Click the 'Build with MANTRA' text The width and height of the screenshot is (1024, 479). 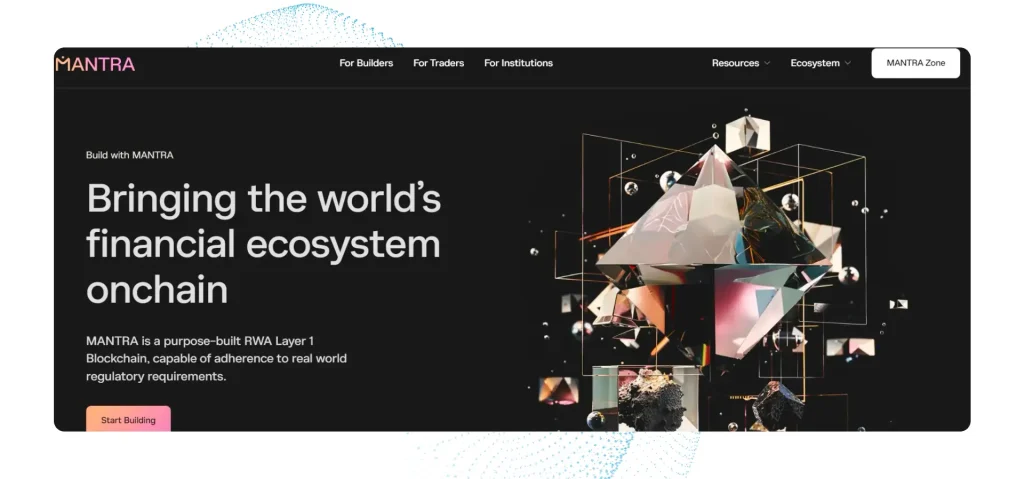coord(130,155)
